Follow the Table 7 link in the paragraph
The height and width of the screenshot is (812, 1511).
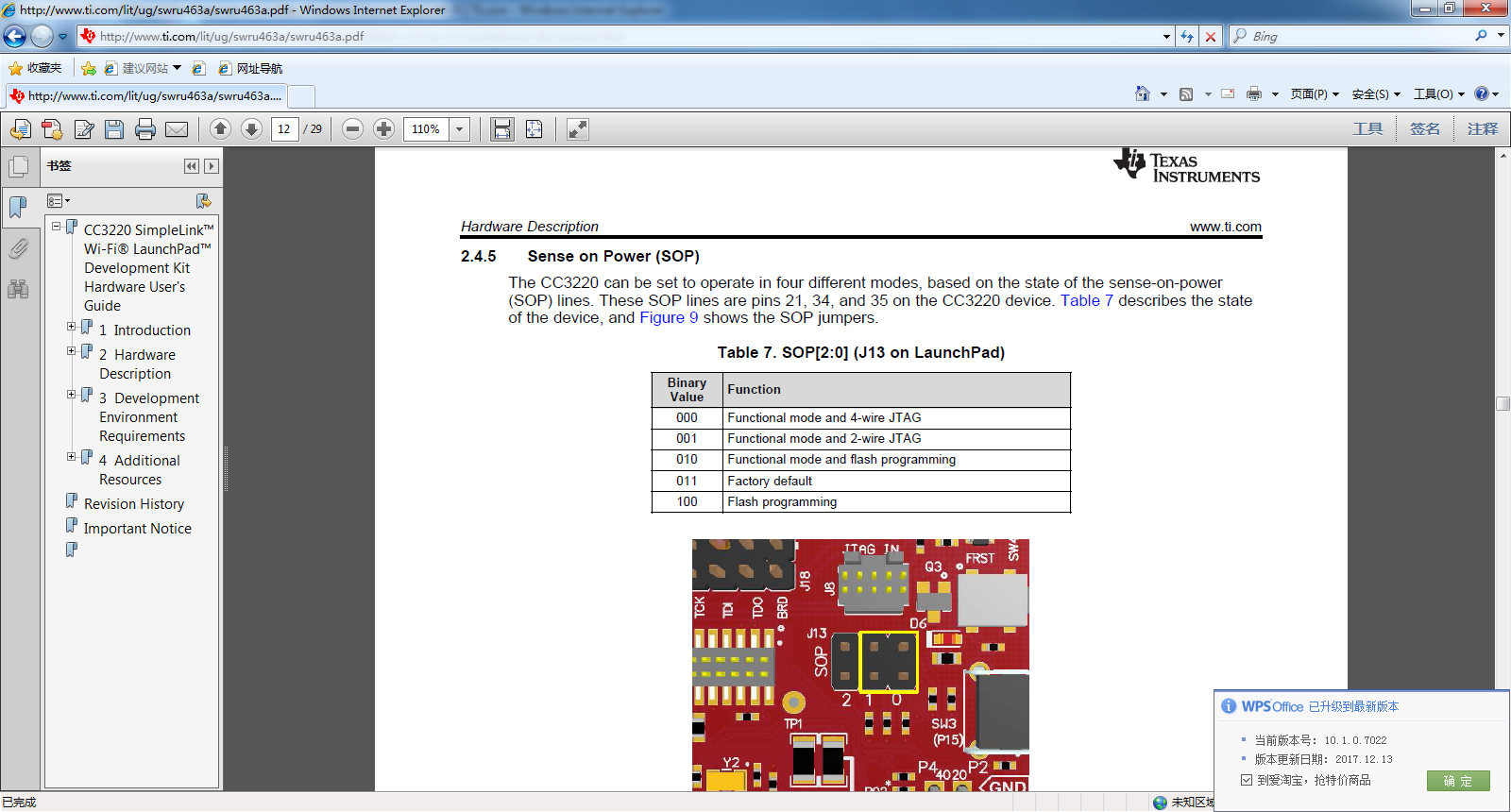pos(1086,300)
